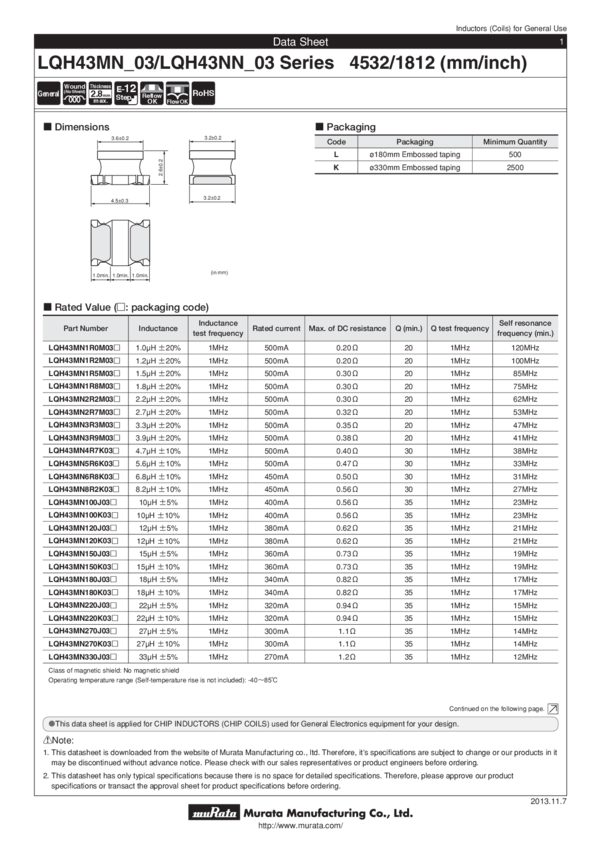Click packaging code K
The height and width of the screenshot is (850, 601).
coord(336,168)
